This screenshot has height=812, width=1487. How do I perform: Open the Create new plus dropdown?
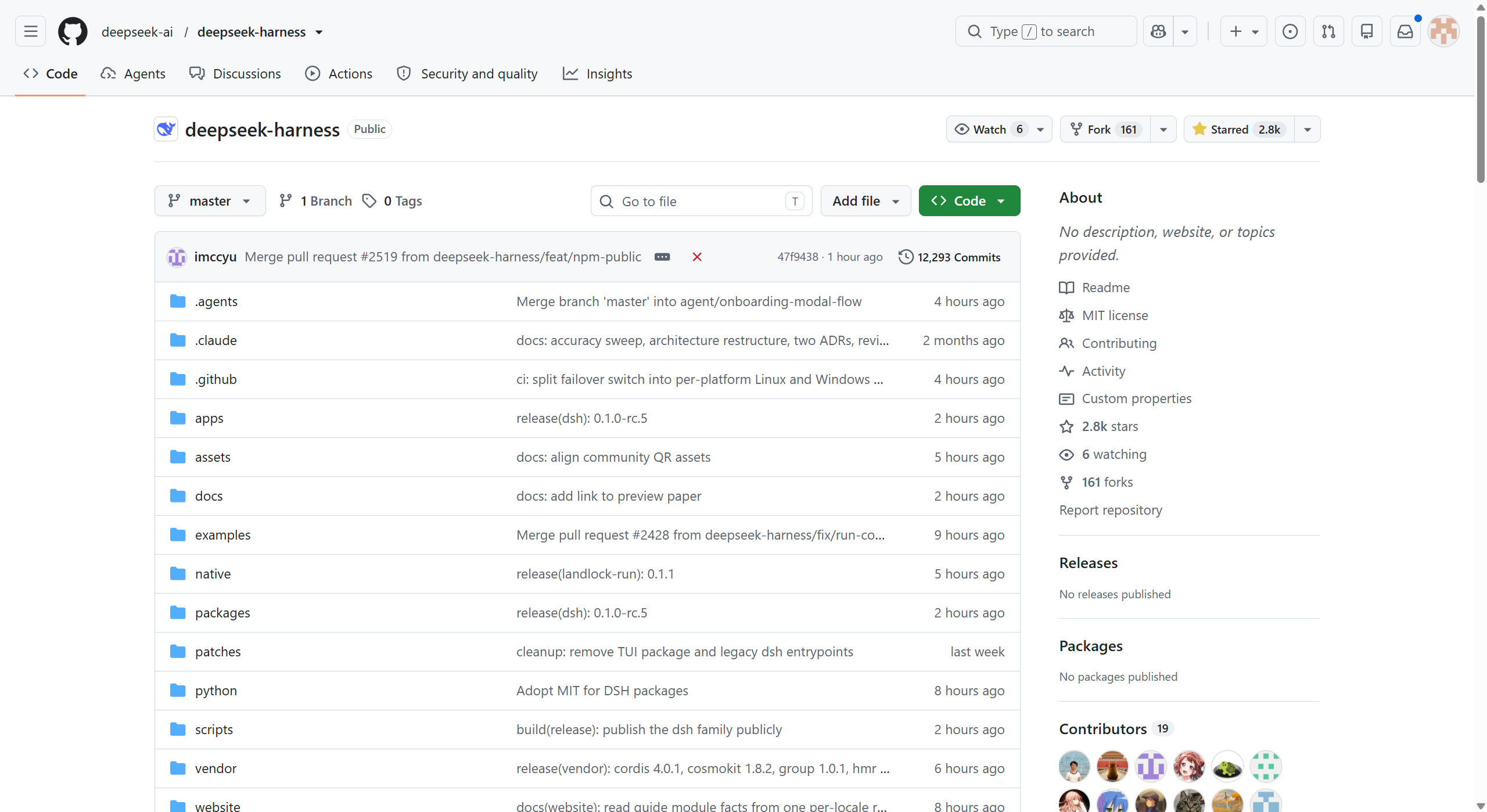[1244, 31]
